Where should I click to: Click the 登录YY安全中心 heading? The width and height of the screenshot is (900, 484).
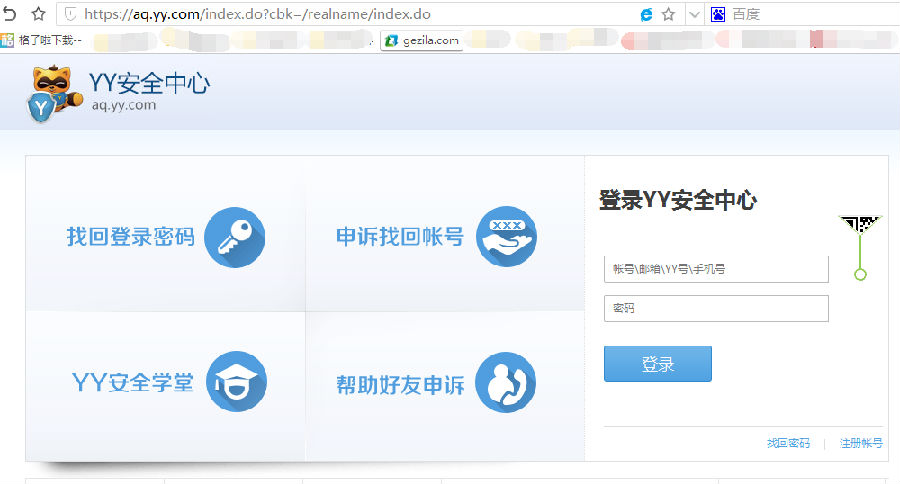pyautogui.click(x=678, y=200)
